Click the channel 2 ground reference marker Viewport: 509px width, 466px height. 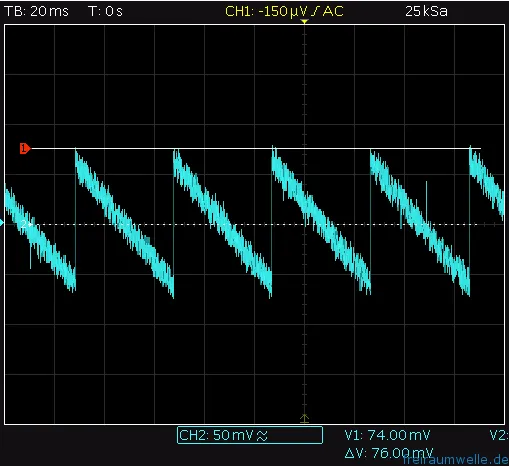point(26,224)
